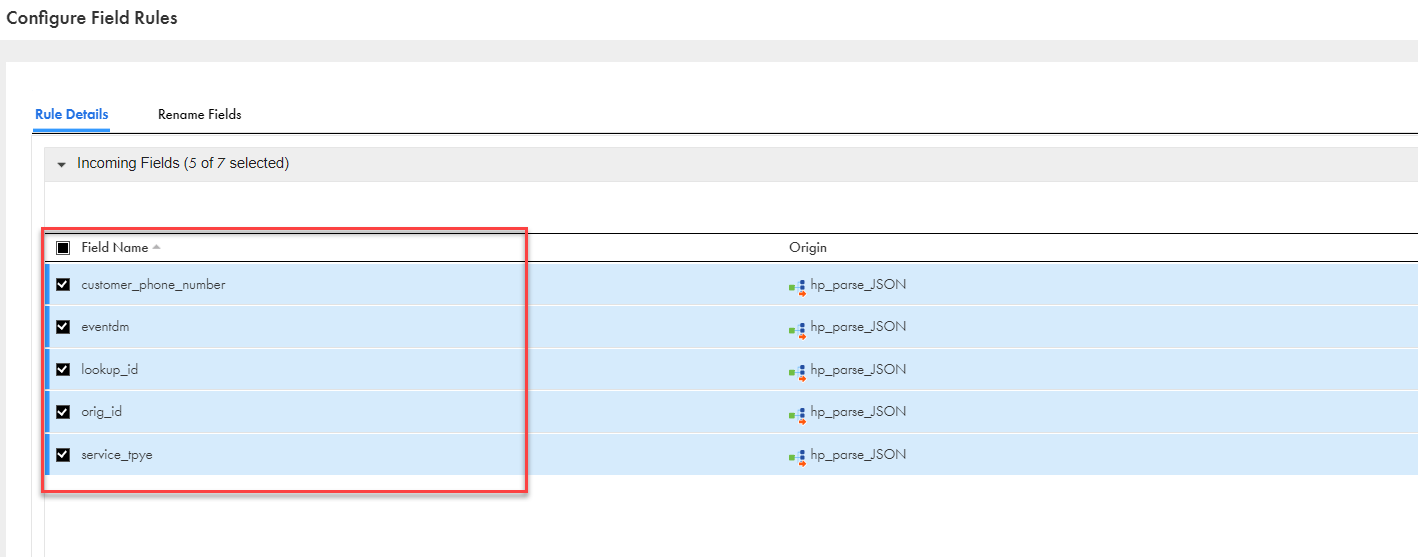Collapse the Incoming Fields section
Screen dimensions: 1418x557
click(x=61, y=164)
